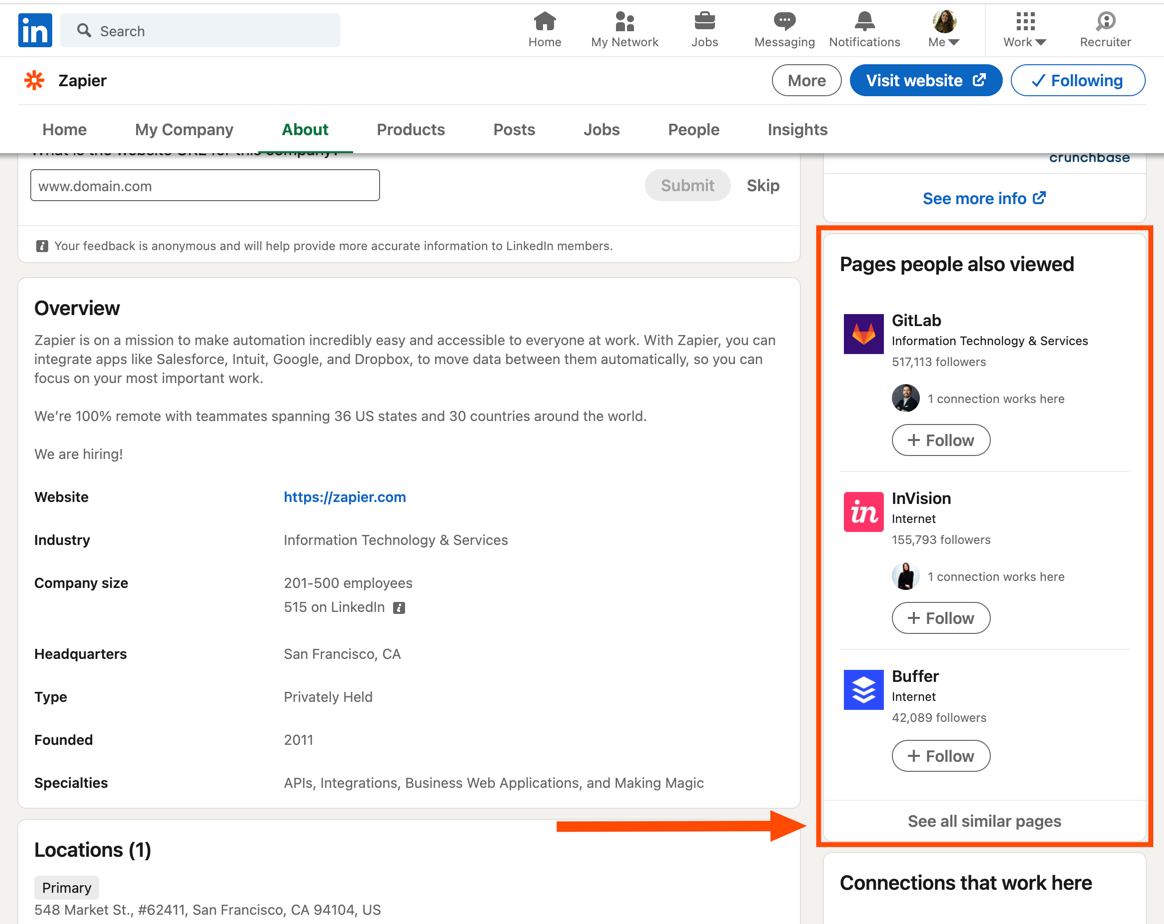Open the https://zapier.com link

coord(344,497)
